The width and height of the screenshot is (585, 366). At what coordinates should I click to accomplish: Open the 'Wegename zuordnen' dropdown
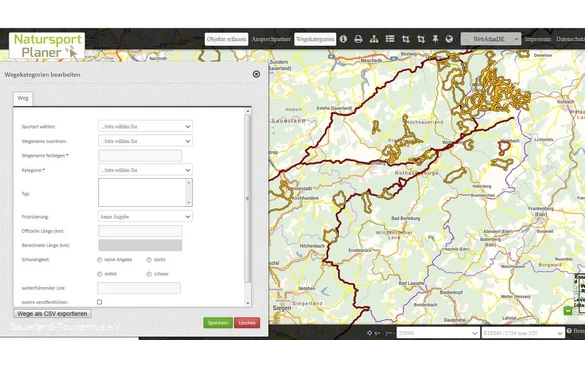[146, 141]
